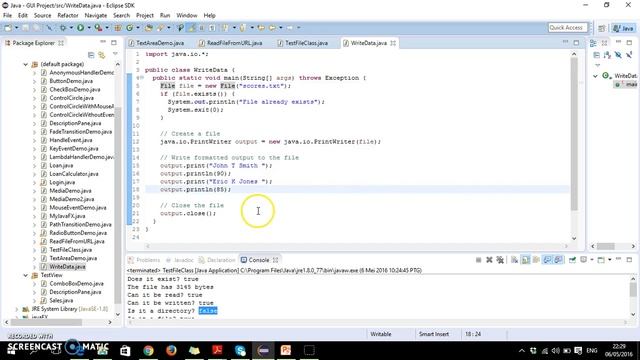
Task: Collapse the WriteData class in Outline
Action: pyautogui.click(x=596, y=76)
